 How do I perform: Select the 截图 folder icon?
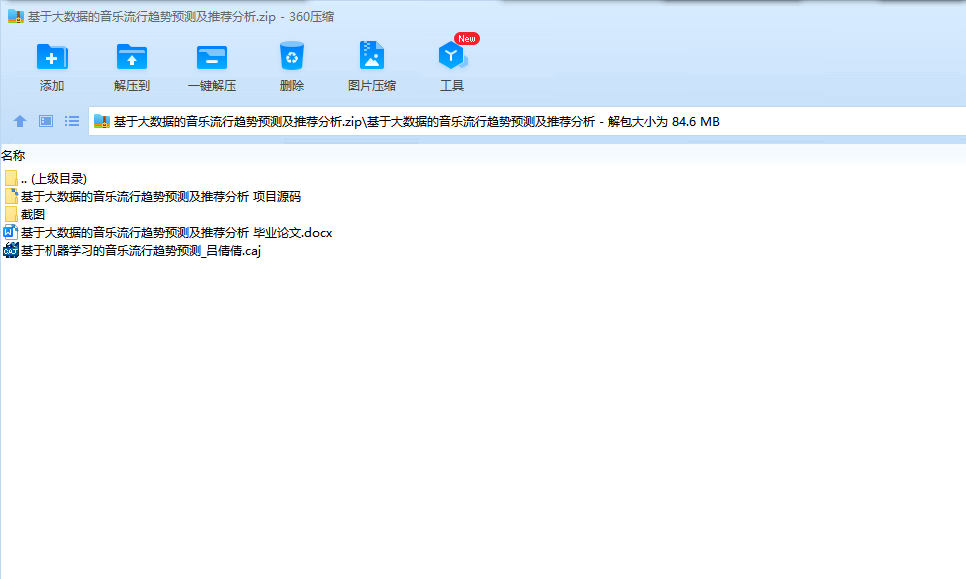pyautogui.click(x=11, y=214)
